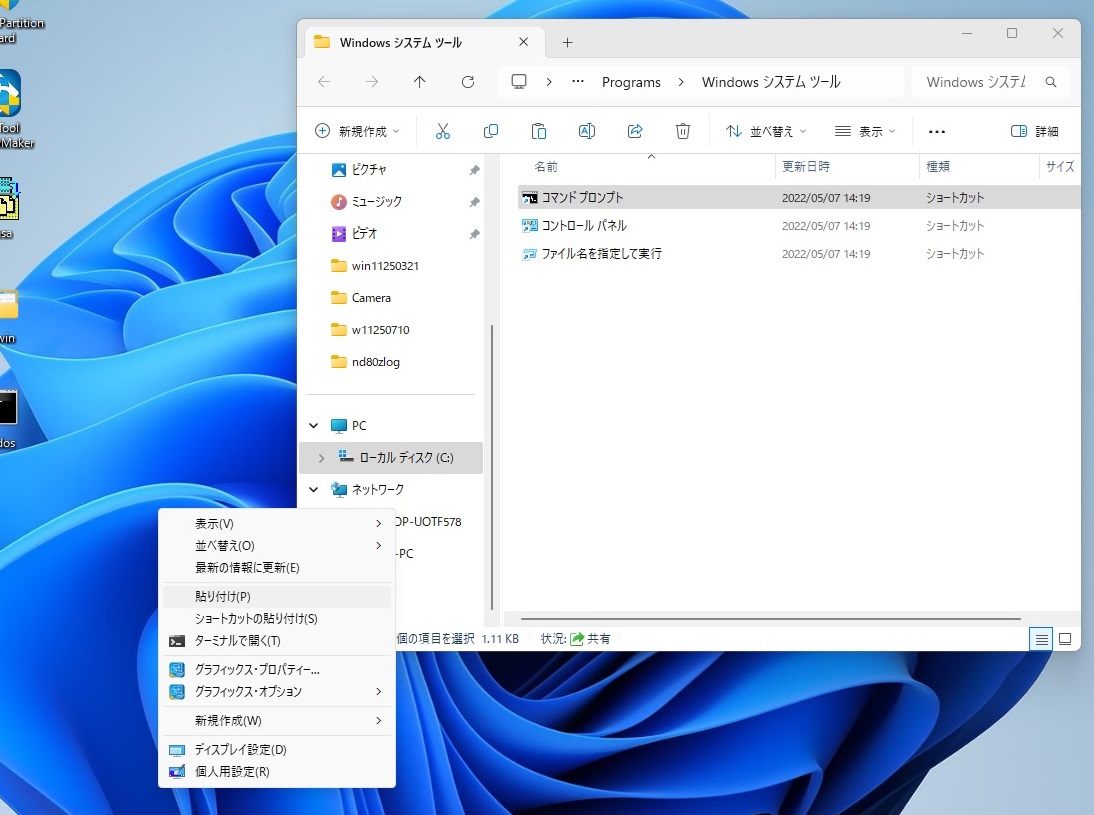
Task: Click the address bar ellipsis for hidden path
Action: (578, 82)
